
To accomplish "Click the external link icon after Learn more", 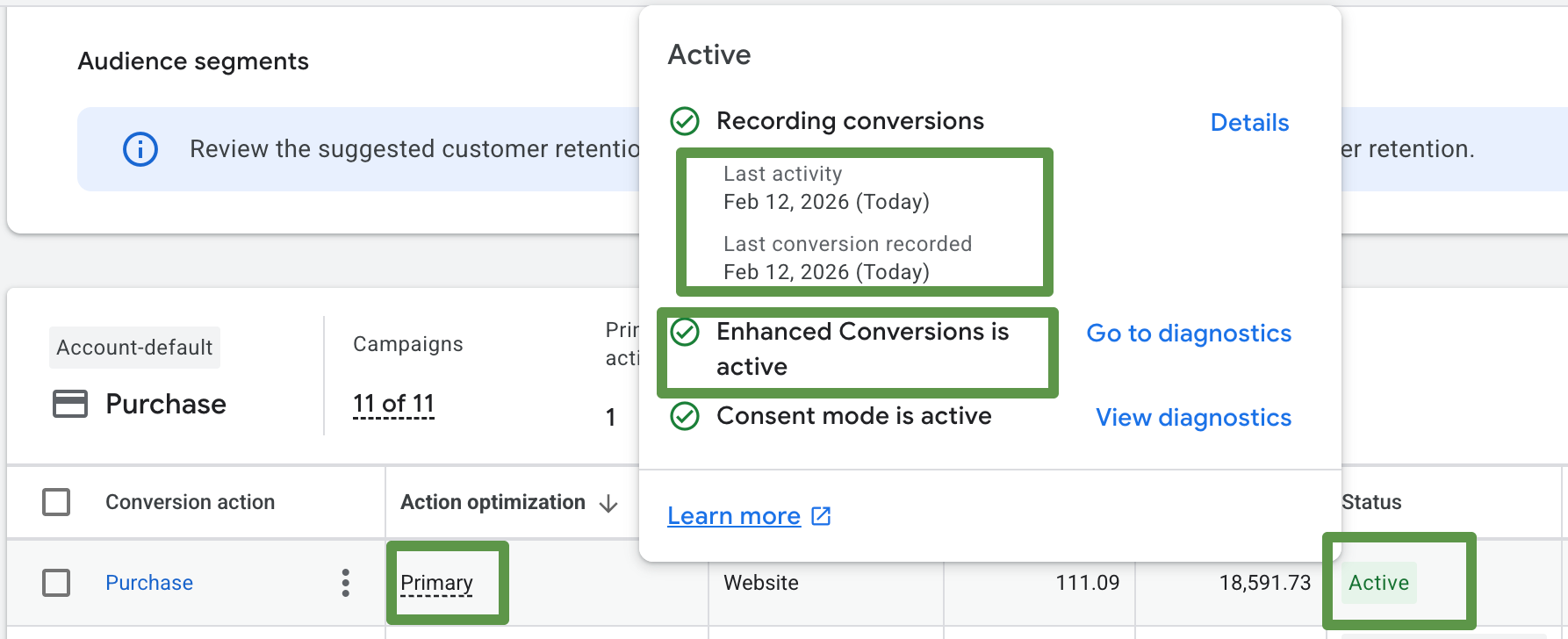I will (821, 516).
